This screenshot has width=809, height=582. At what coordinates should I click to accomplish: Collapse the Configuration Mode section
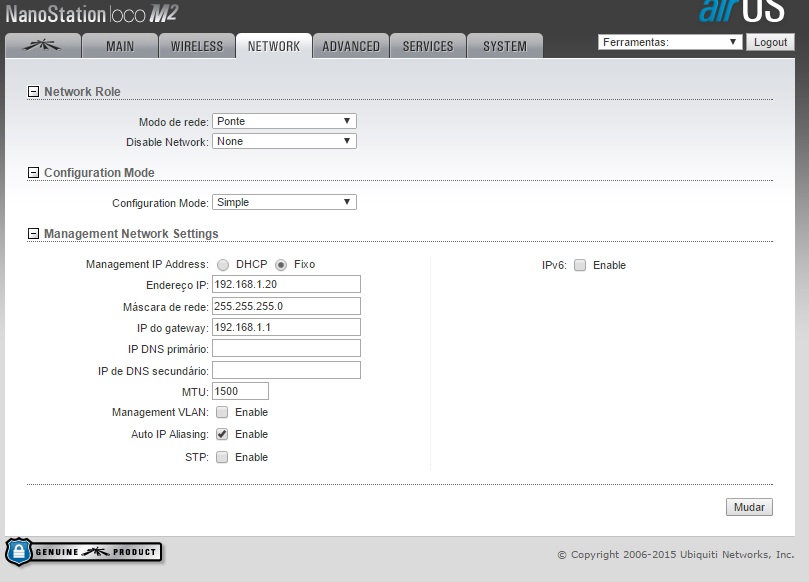[x=33, y=173]
